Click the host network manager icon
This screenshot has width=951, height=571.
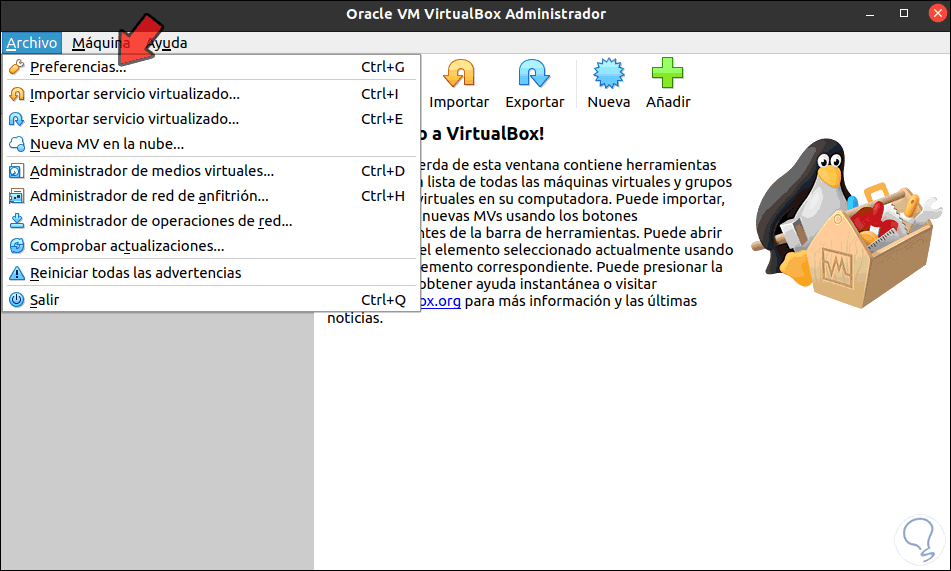pyautogui.click(x=17, y=196)
